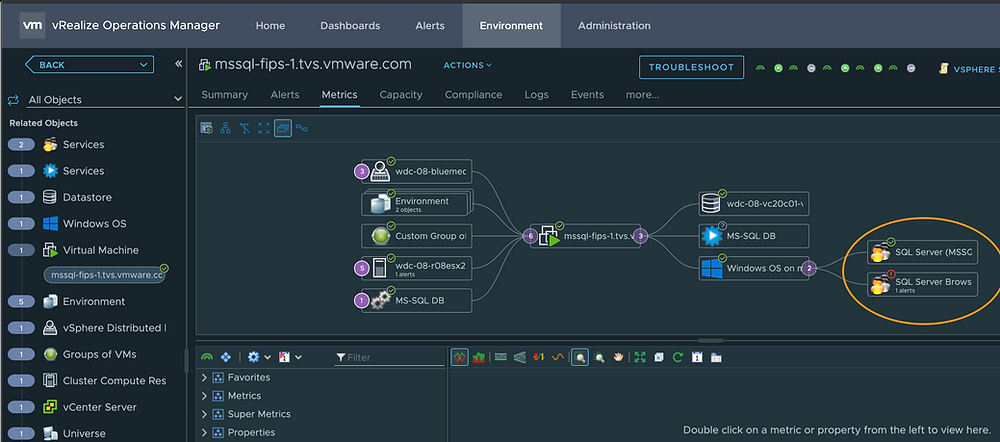This screenshot has height=442, width=1000.
Task: Open the ACTIONS dropdown menu
Action: click(x=468, y=65)
